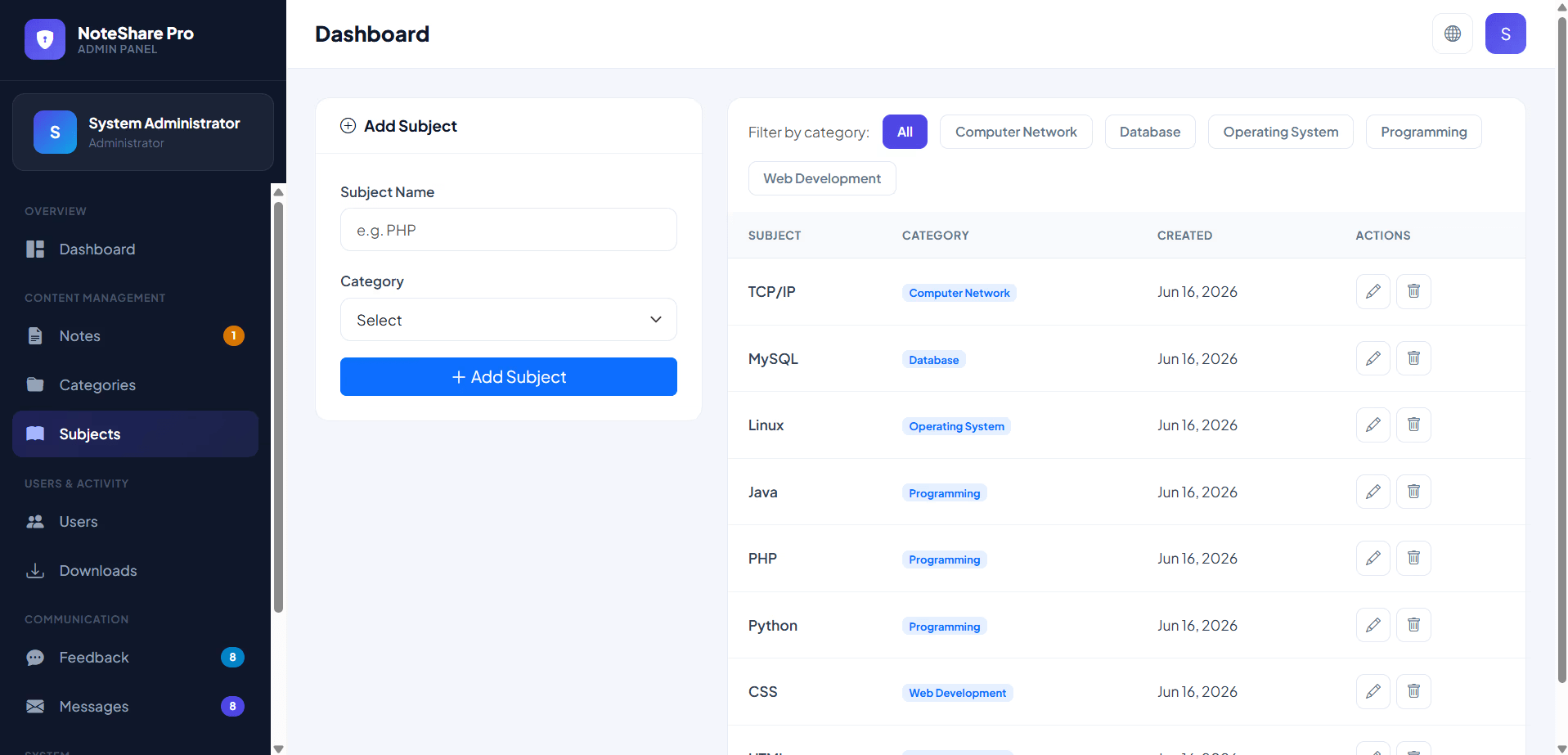
Task: Click the sidebar scroll-up arrow
Action: coord(278,192)
